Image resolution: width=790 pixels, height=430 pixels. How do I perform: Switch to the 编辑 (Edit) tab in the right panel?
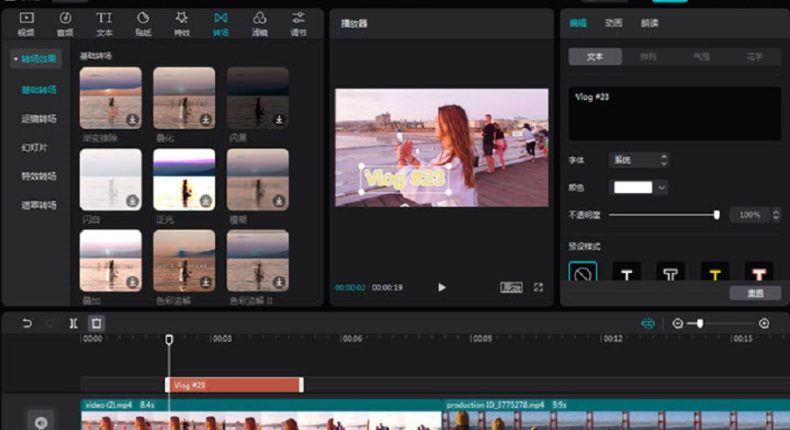[578, 23]
